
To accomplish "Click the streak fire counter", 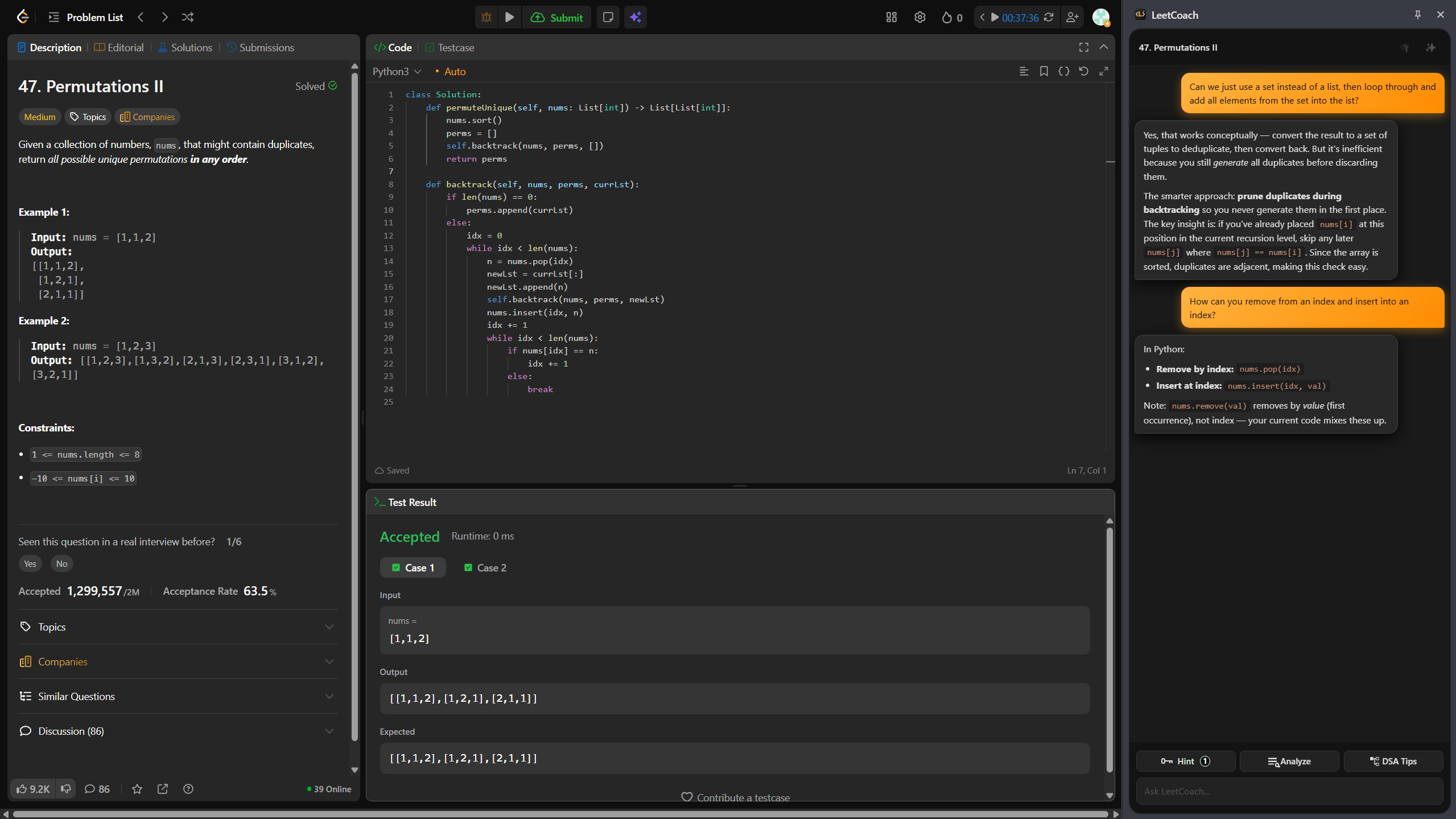I will point(952,18).
